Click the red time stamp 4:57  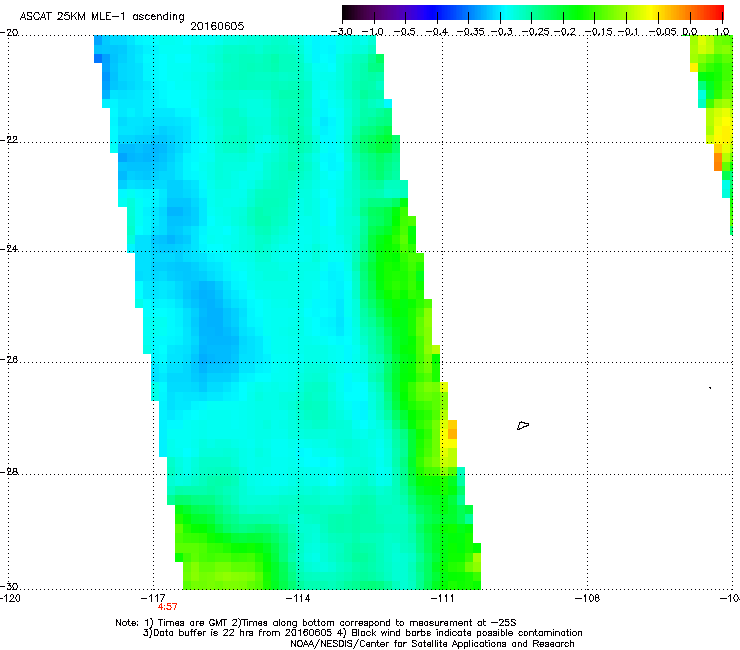pos(168,607)
